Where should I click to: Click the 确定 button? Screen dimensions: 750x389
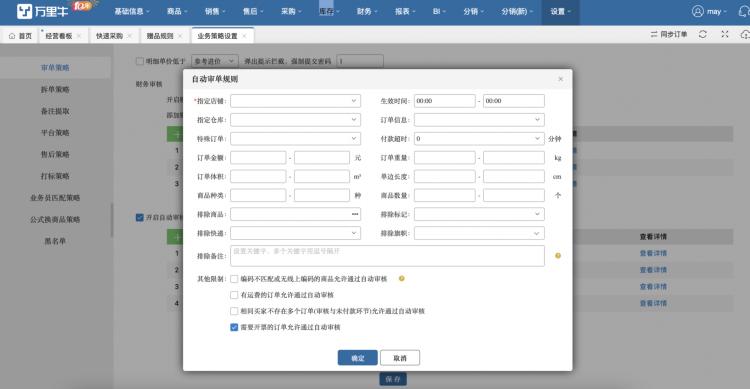[x=357, y=358]
